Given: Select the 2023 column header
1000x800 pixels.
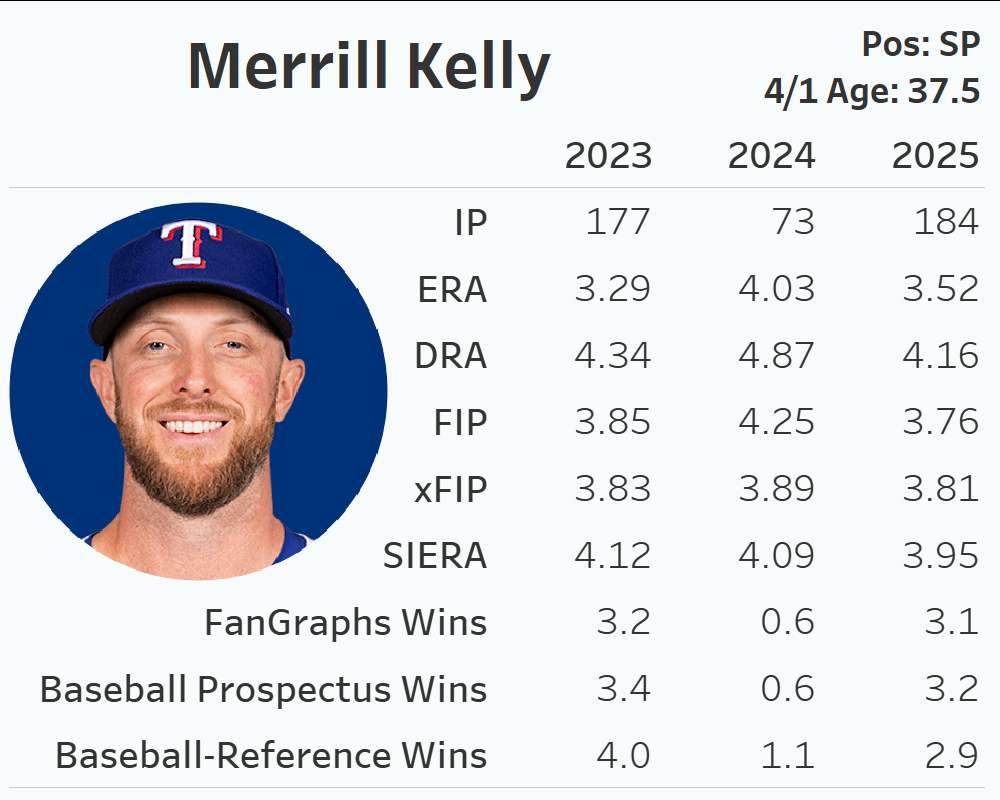Looking at the screenshot, I should click(608, 156).
